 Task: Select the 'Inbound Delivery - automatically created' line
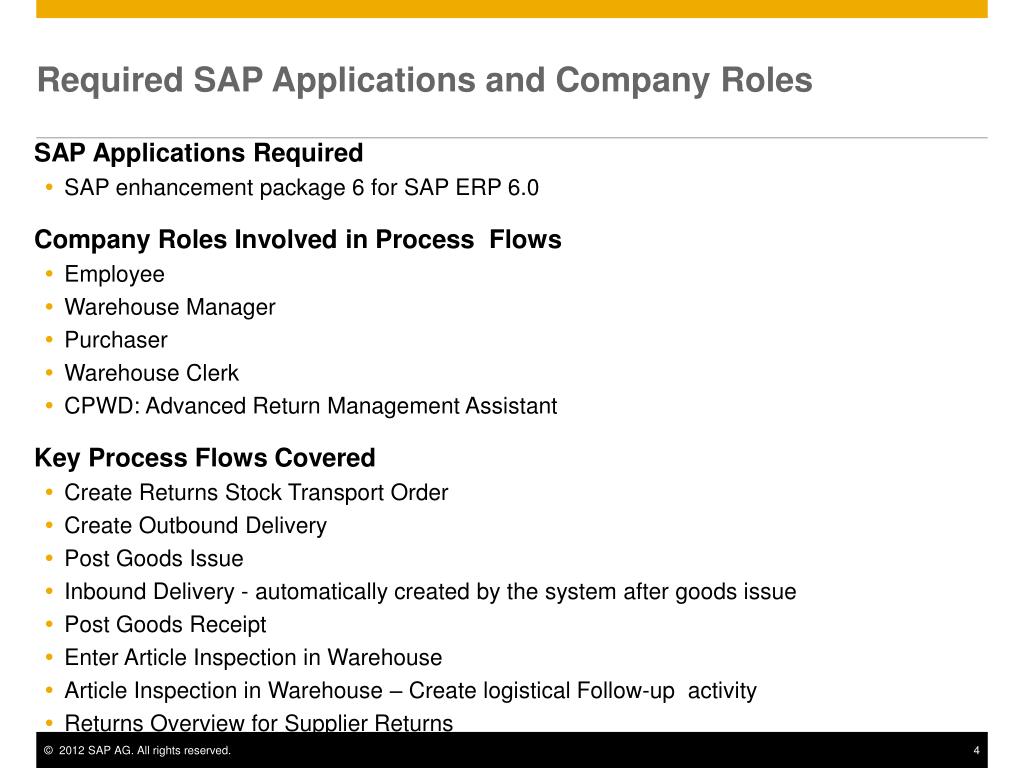(430, 592)
